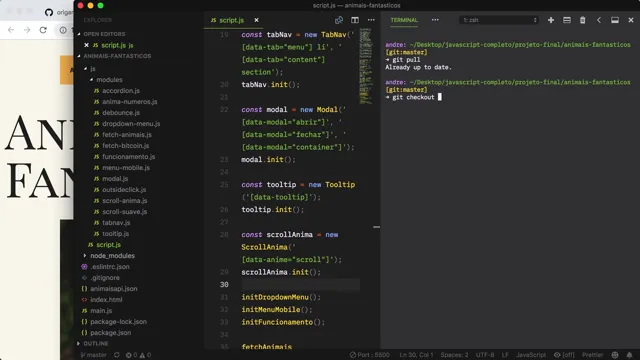Open fetch-animais.js file
This screenshot has width=640, height=360.
point(127,135)
